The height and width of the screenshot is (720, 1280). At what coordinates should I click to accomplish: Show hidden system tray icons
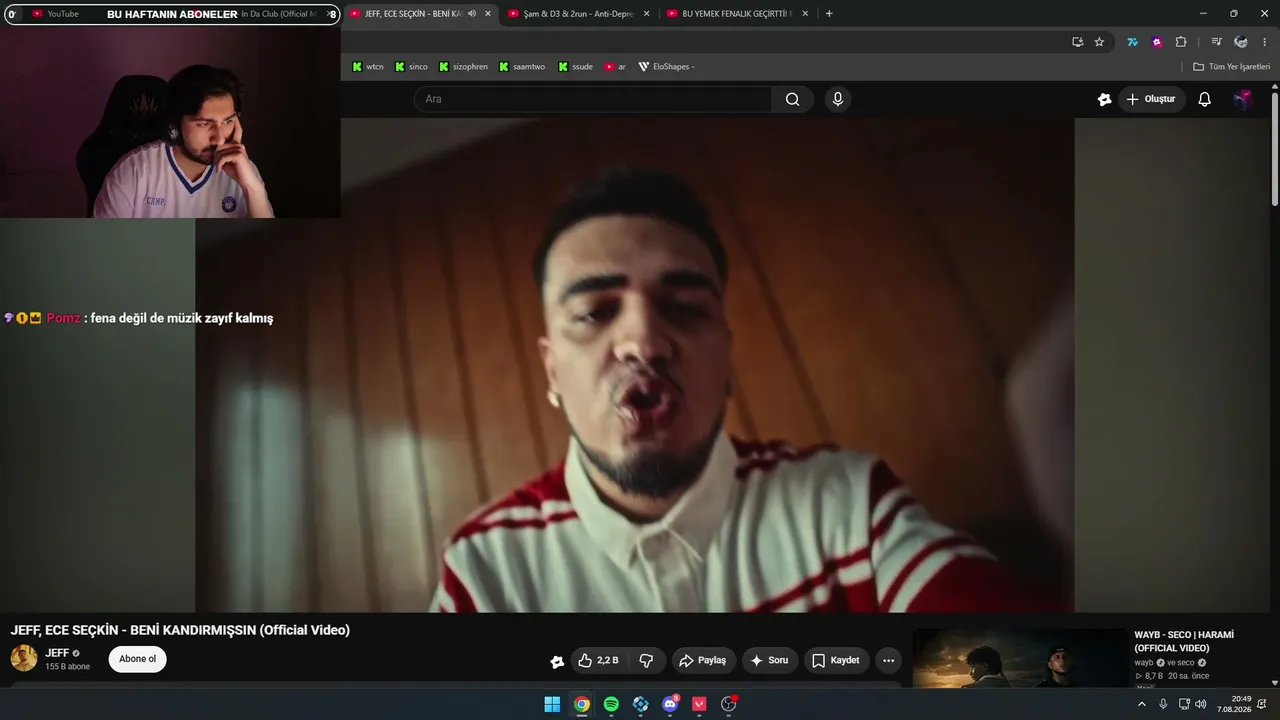tap(1142, 704)
